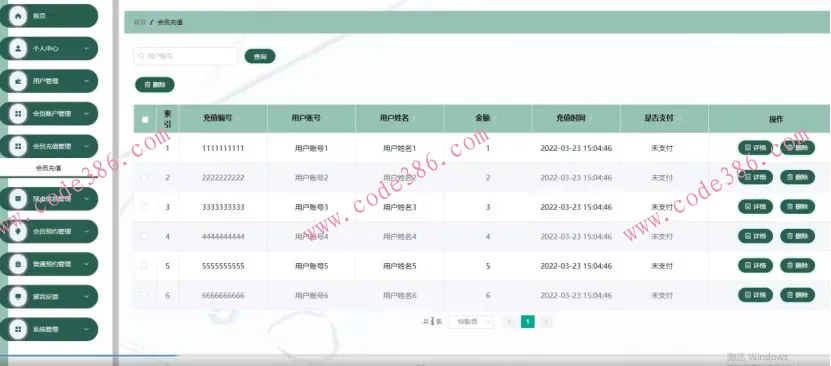Open 用户管理 menu label
831x366 pixels.
46,81
